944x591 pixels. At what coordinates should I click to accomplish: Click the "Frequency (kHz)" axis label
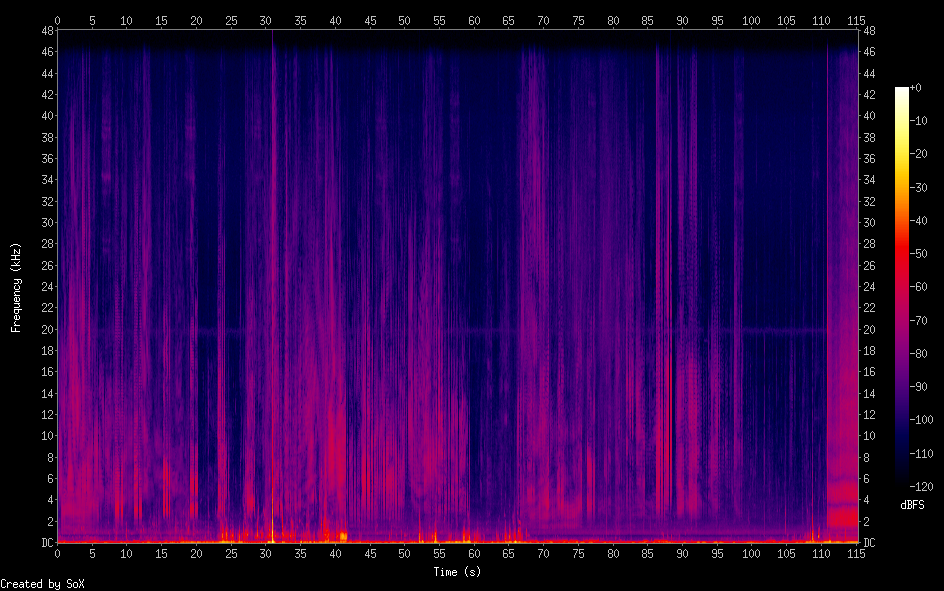(x=16, y=287)
